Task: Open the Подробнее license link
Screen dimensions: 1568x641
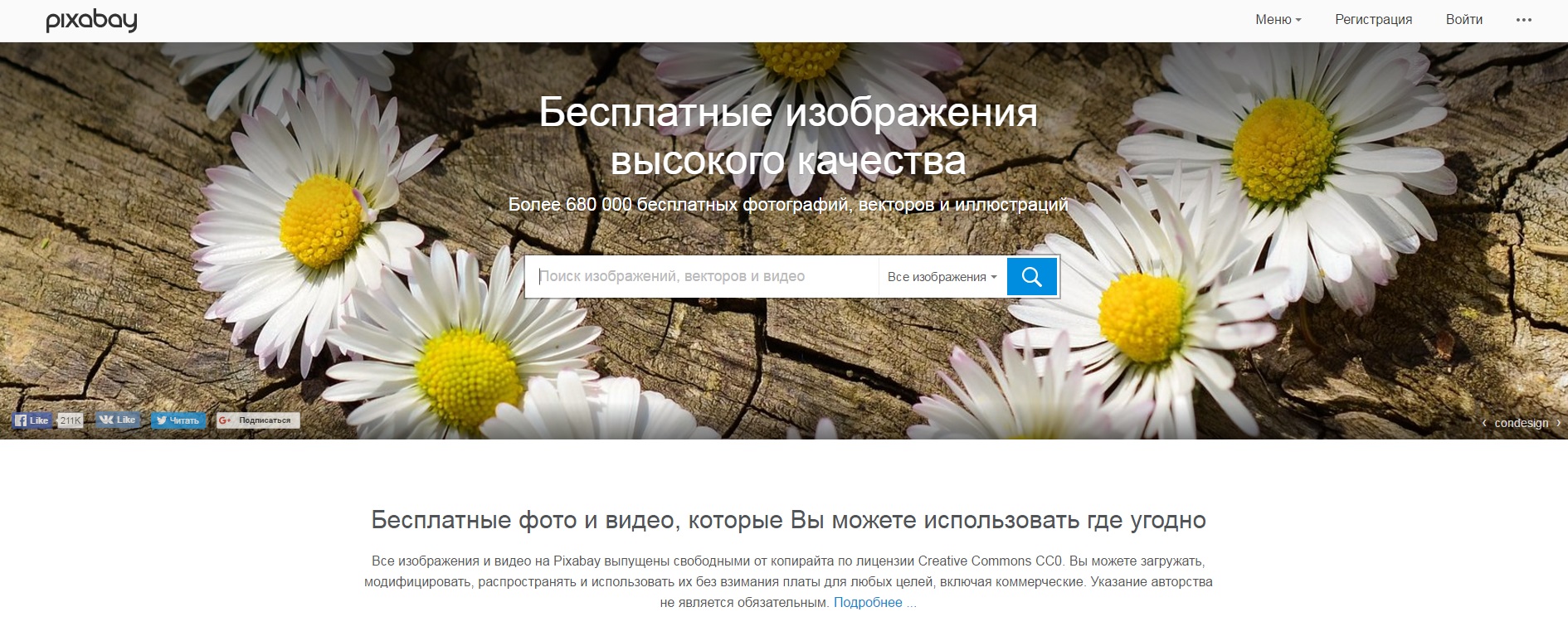Action: click(x=875, y=603)
